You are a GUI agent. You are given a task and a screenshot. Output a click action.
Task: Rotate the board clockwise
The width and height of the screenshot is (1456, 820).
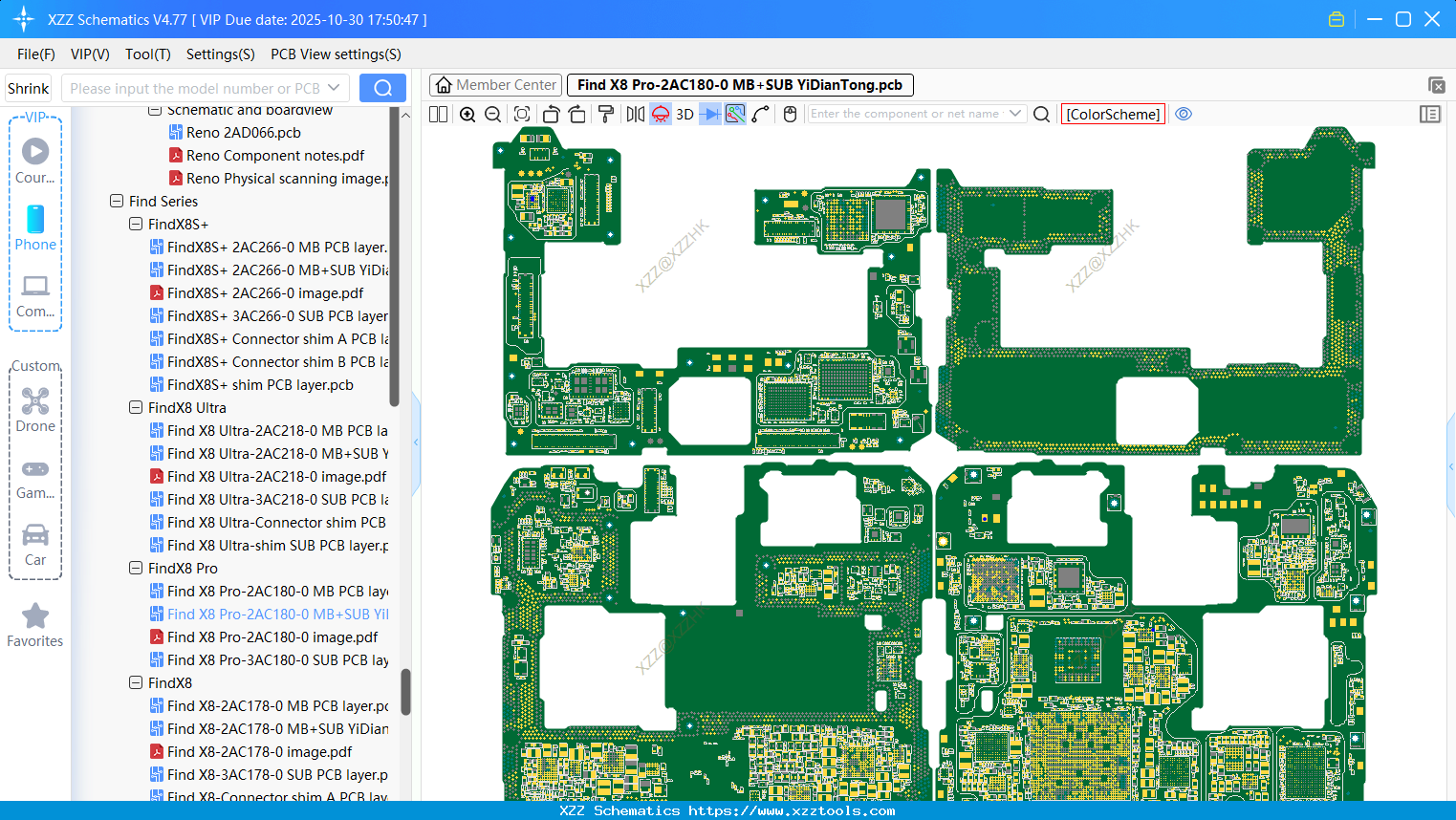click(577, 114)
